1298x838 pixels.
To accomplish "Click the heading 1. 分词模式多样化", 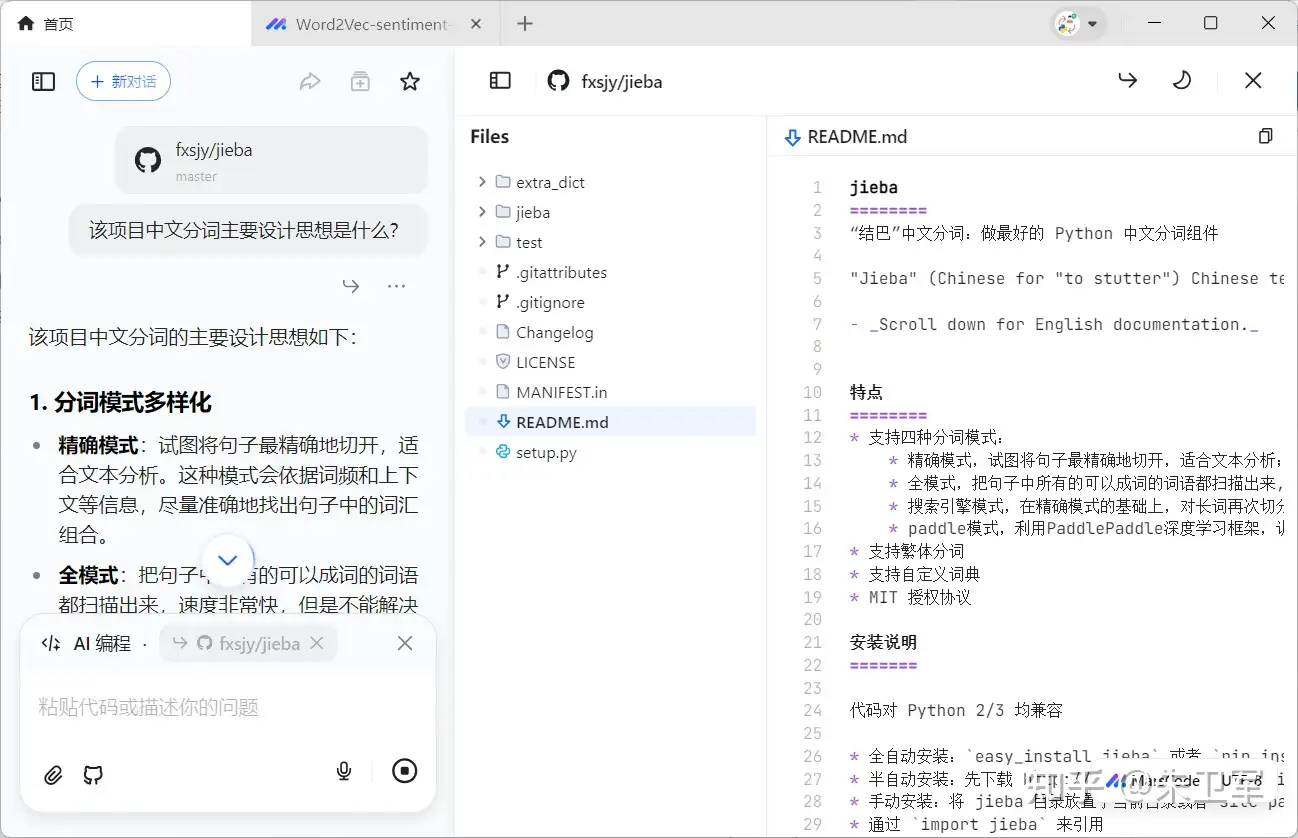I will [x=120, y=403].
